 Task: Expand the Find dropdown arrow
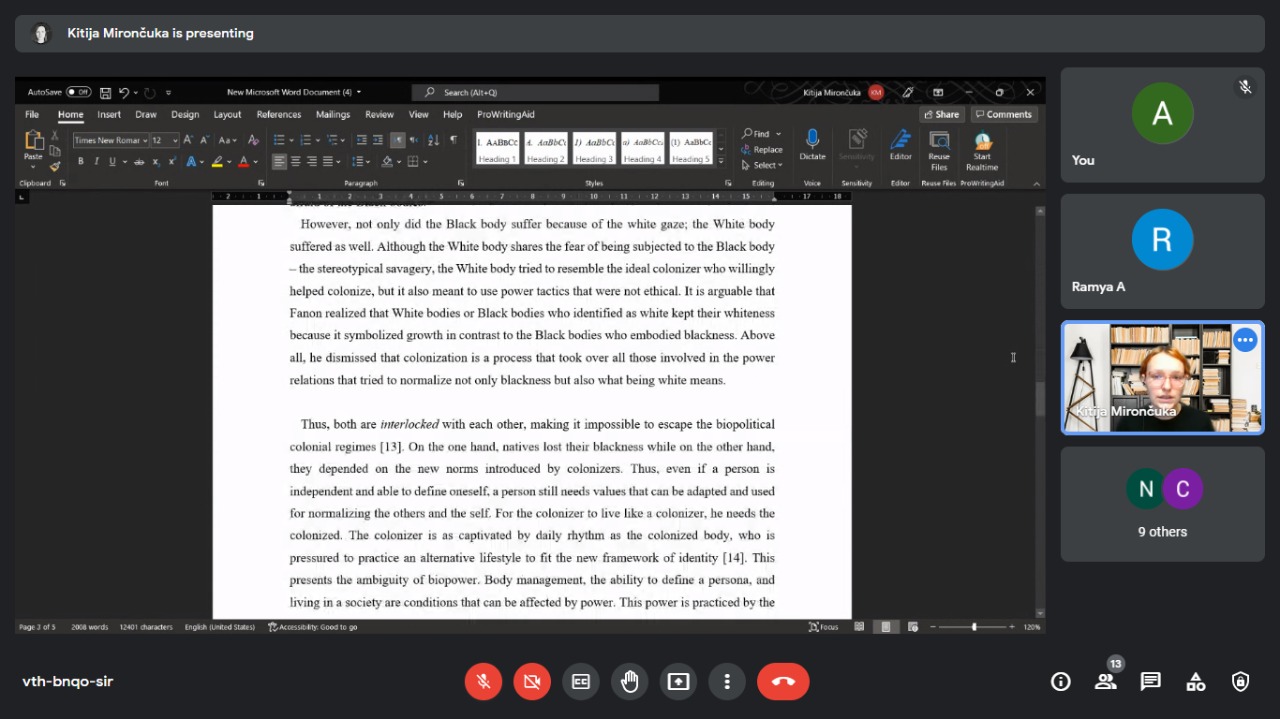[x=779, y=134]
